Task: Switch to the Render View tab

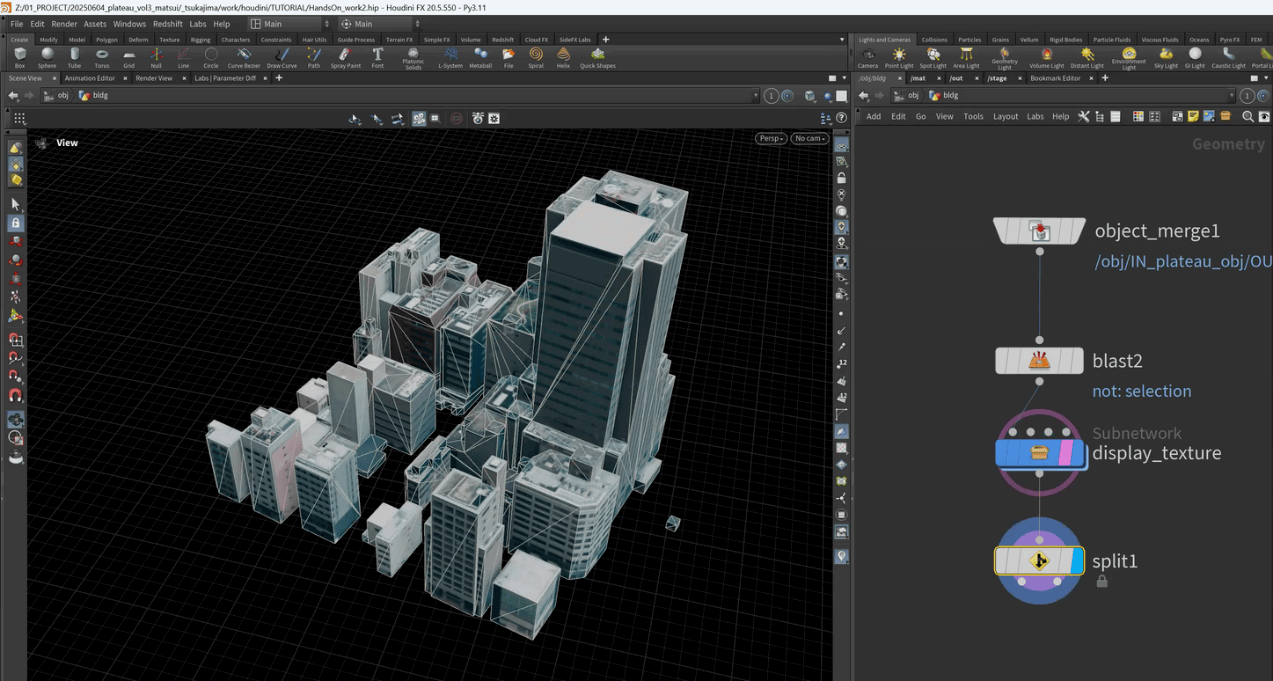Action: pyautogui.click(x=154, y=78)
